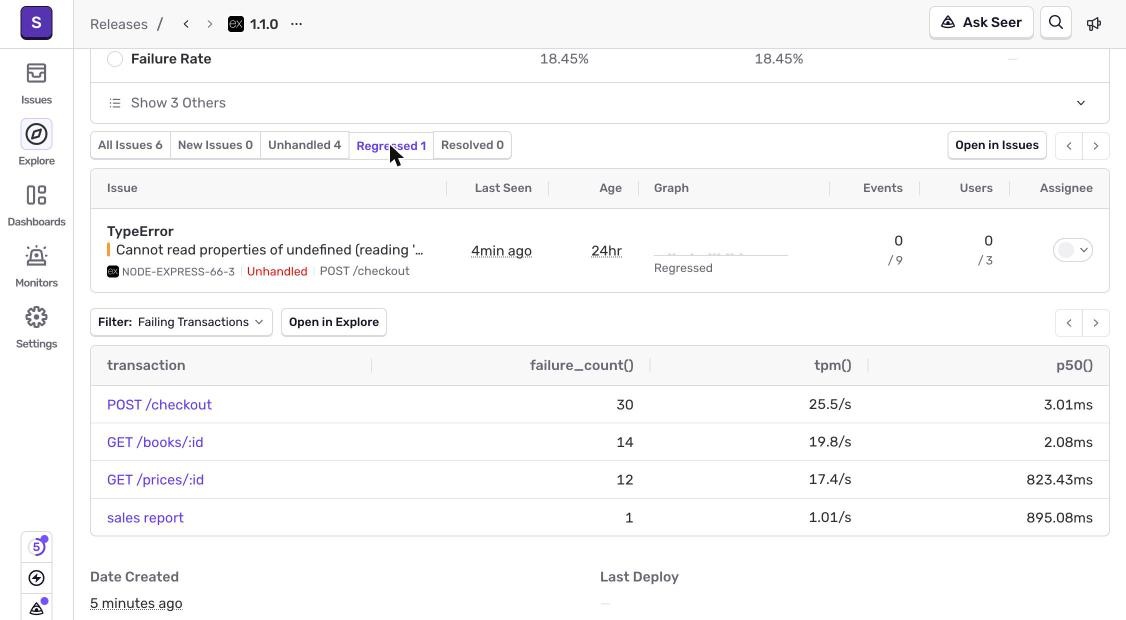This screenshot has width=1126, height=620.
Task: Click the lightning bolt sidebar icon
Action: (36, 578)
